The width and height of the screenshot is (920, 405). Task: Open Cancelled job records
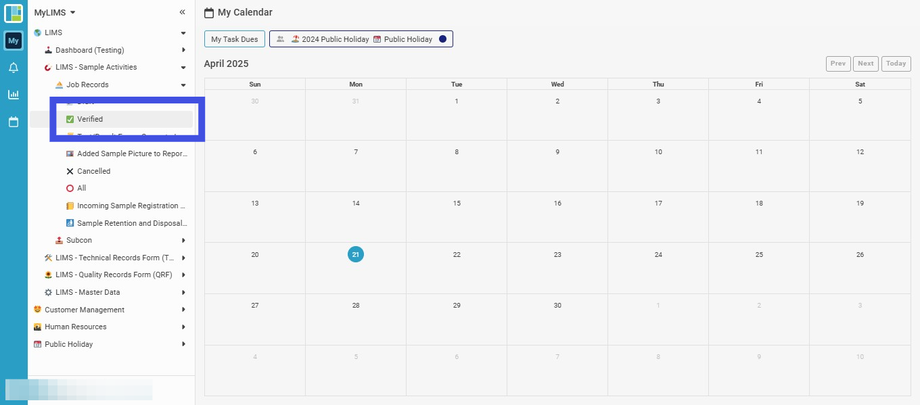[x=94, y=171]
